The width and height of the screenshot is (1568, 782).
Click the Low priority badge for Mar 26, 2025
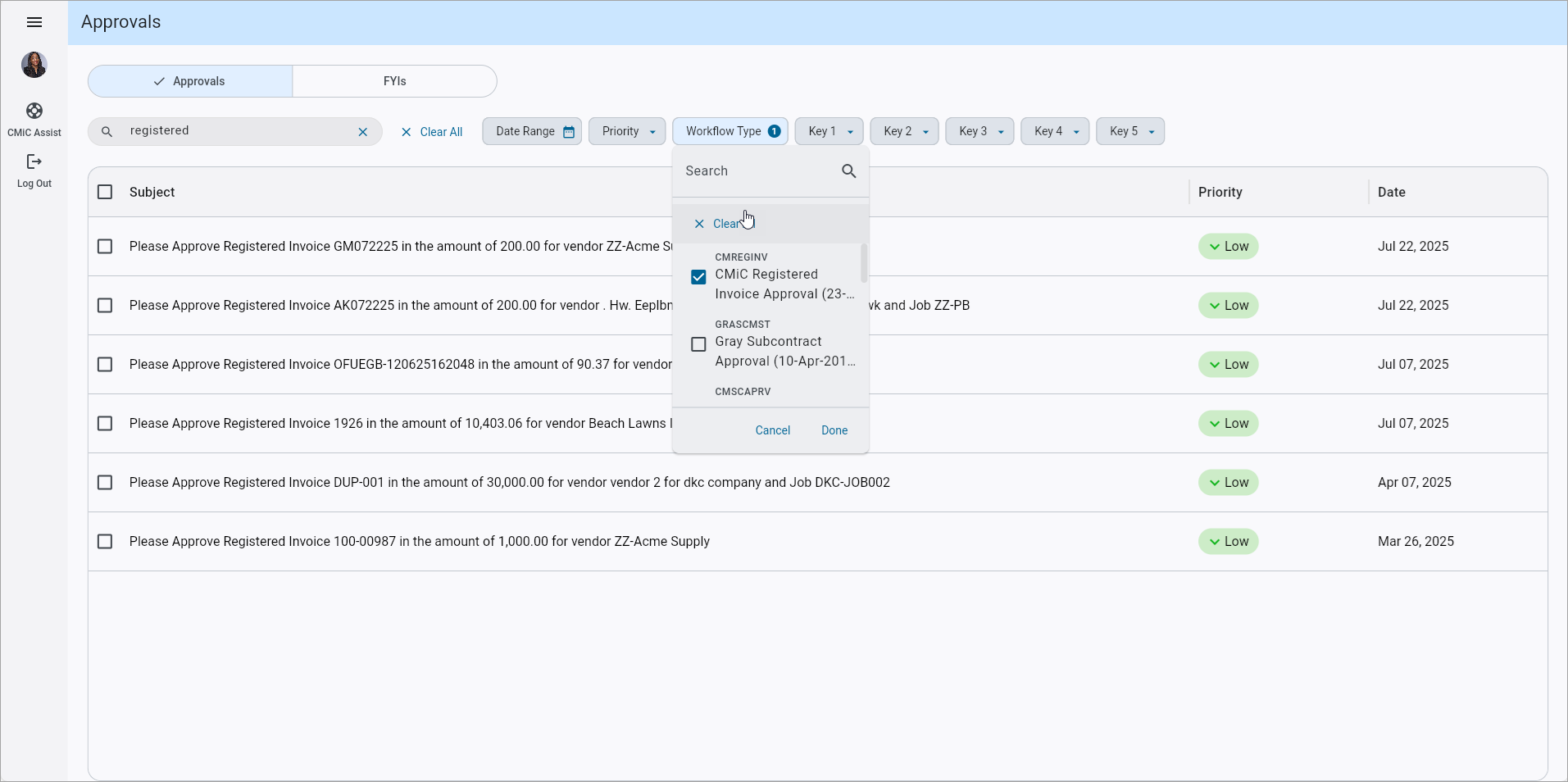click(x=1229, y=542)
